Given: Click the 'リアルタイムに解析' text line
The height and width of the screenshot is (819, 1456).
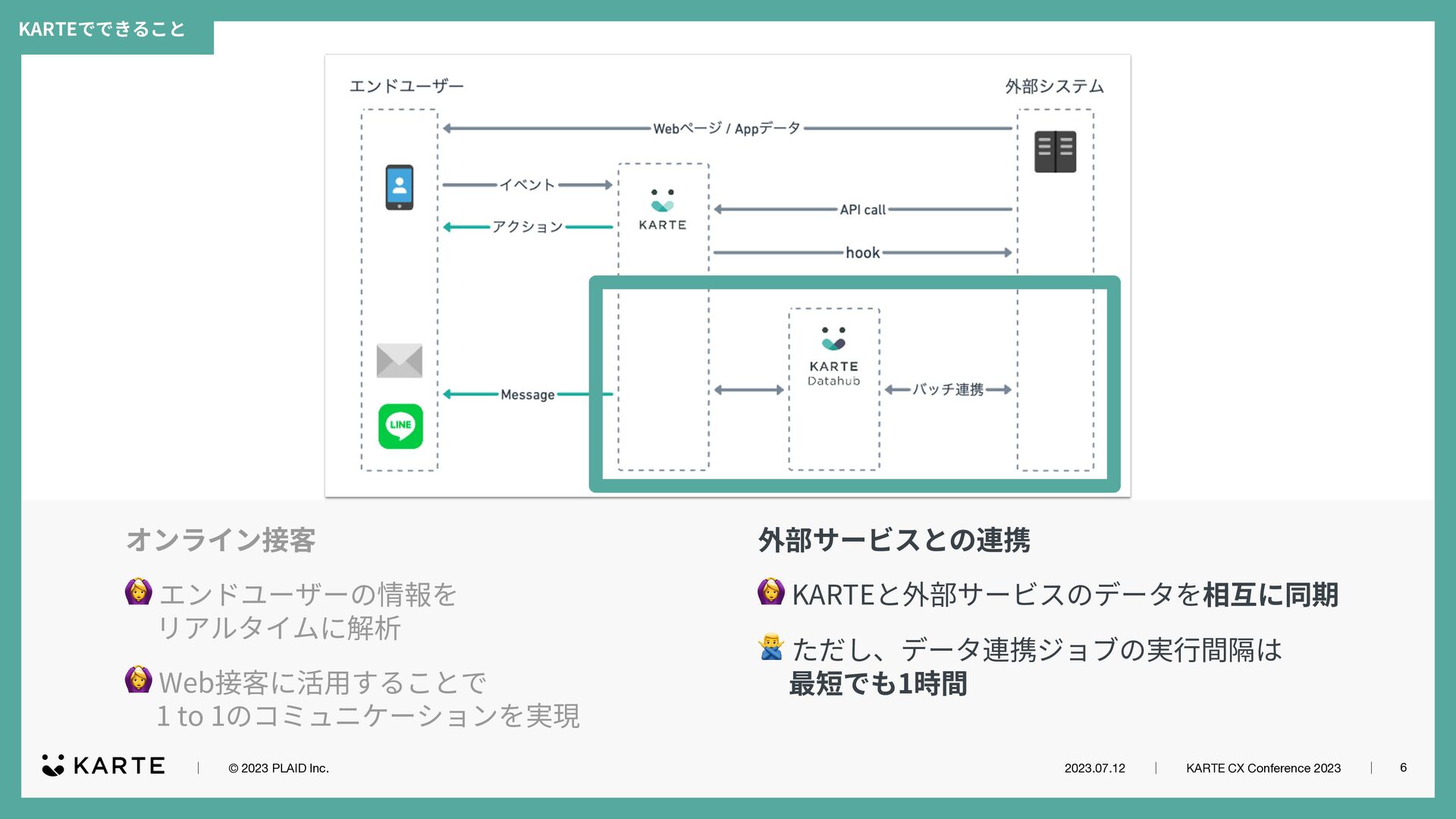Looking at the screenshot, I should tap(279, 628).
